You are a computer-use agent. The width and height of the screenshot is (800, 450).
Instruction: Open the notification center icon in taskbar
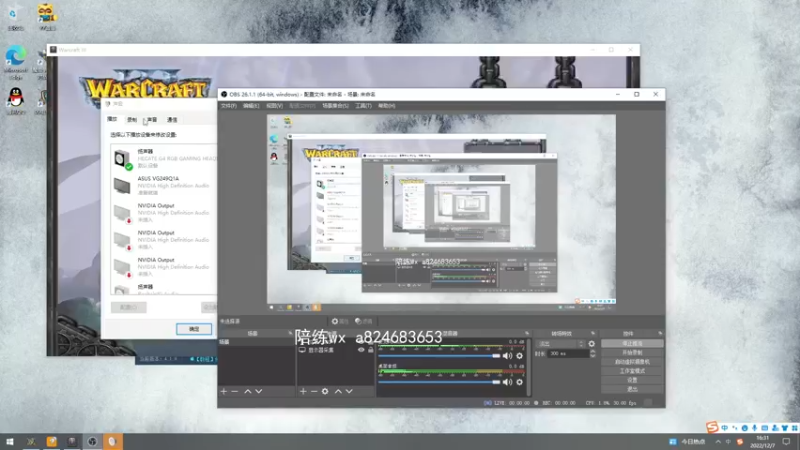pos(786,441)
